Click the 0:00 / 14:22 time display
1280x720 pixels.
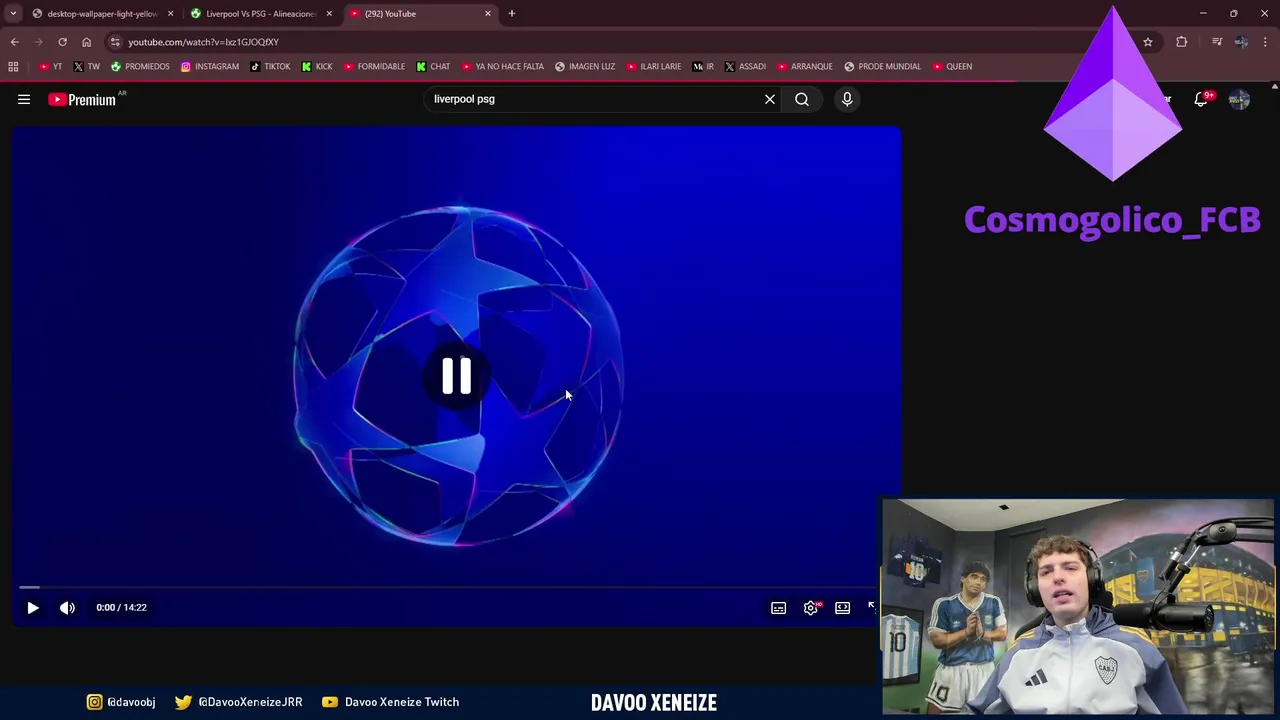tap(121, 607)
